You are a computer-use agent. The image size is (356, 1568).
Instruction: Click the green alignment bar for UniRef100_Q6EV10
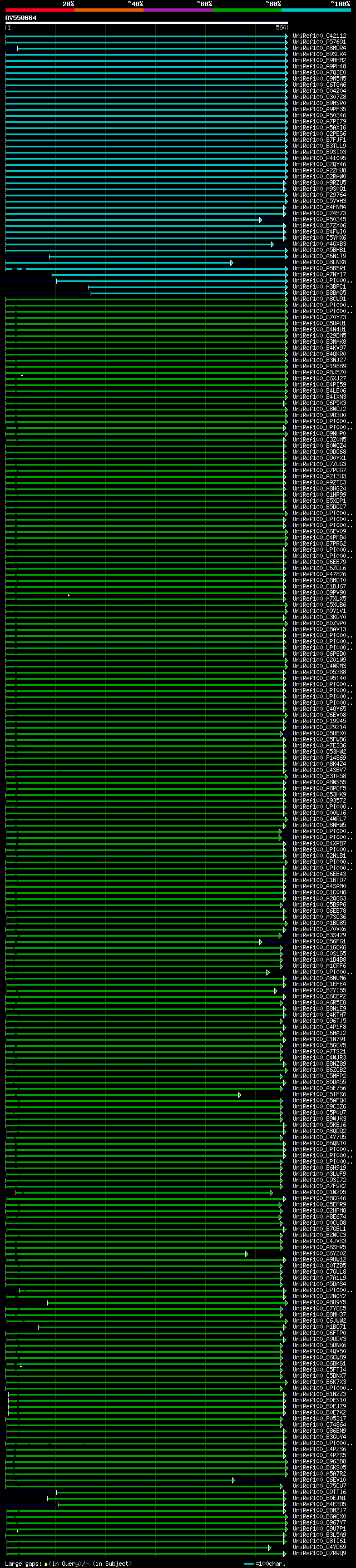pyautogui.click(x=120, y=1480)
